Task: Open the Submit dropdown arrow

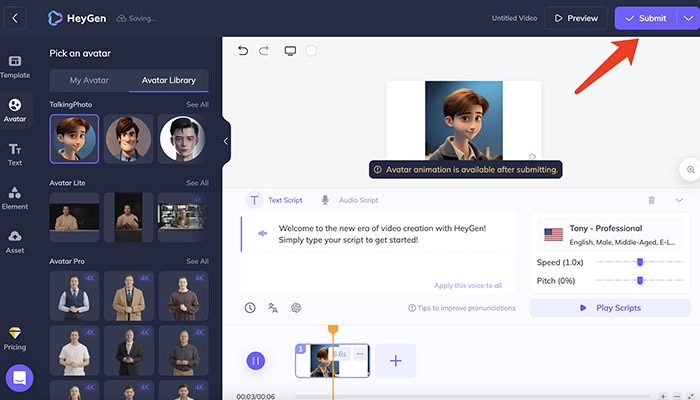Action: (685, 18)
